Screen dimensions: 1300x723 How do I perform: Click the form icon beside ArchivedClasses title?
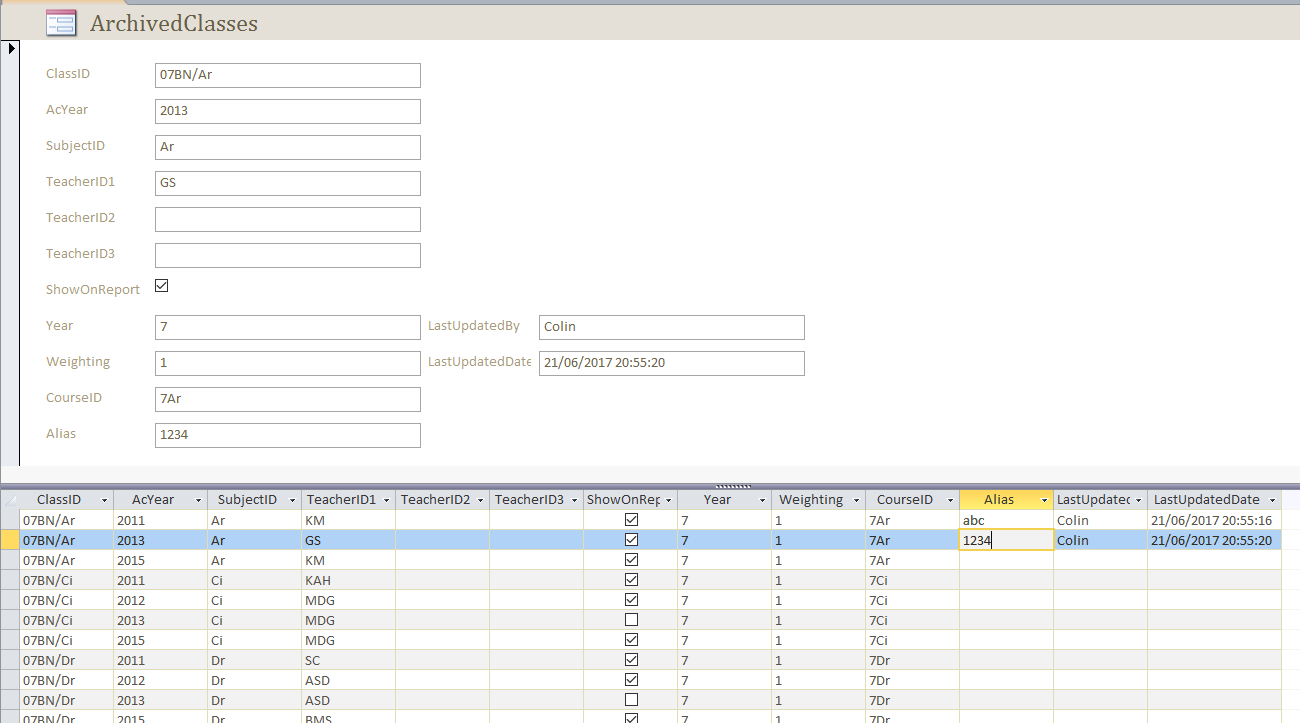(x=61, y=23)
